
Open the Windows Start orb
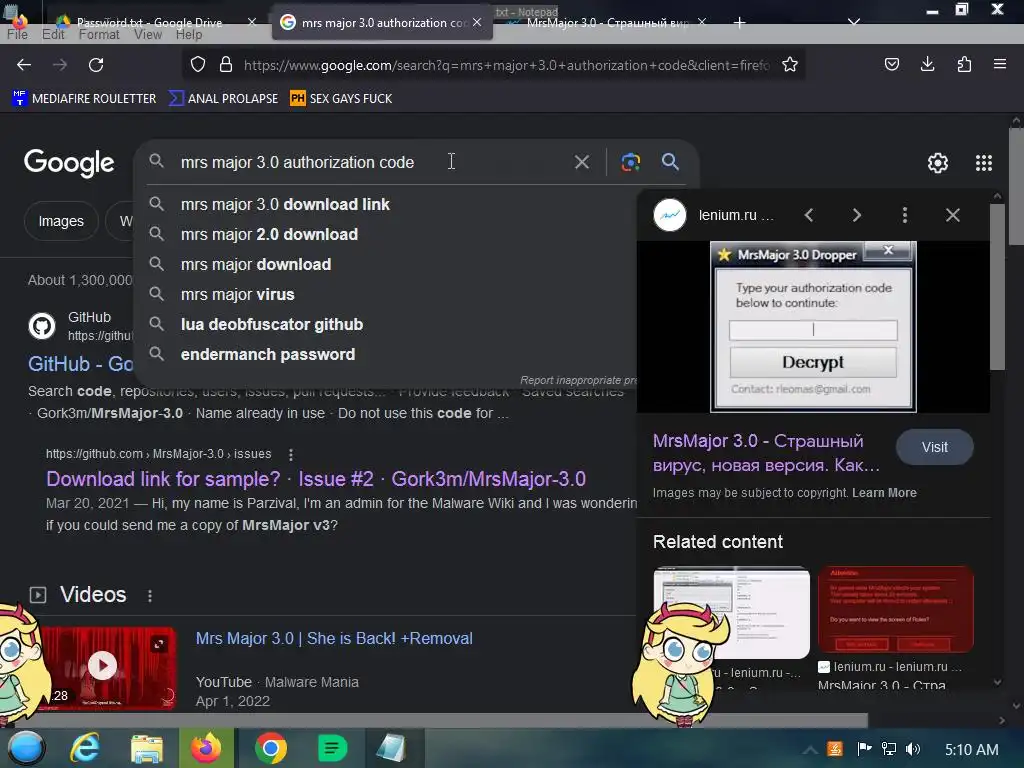(25, 748)
